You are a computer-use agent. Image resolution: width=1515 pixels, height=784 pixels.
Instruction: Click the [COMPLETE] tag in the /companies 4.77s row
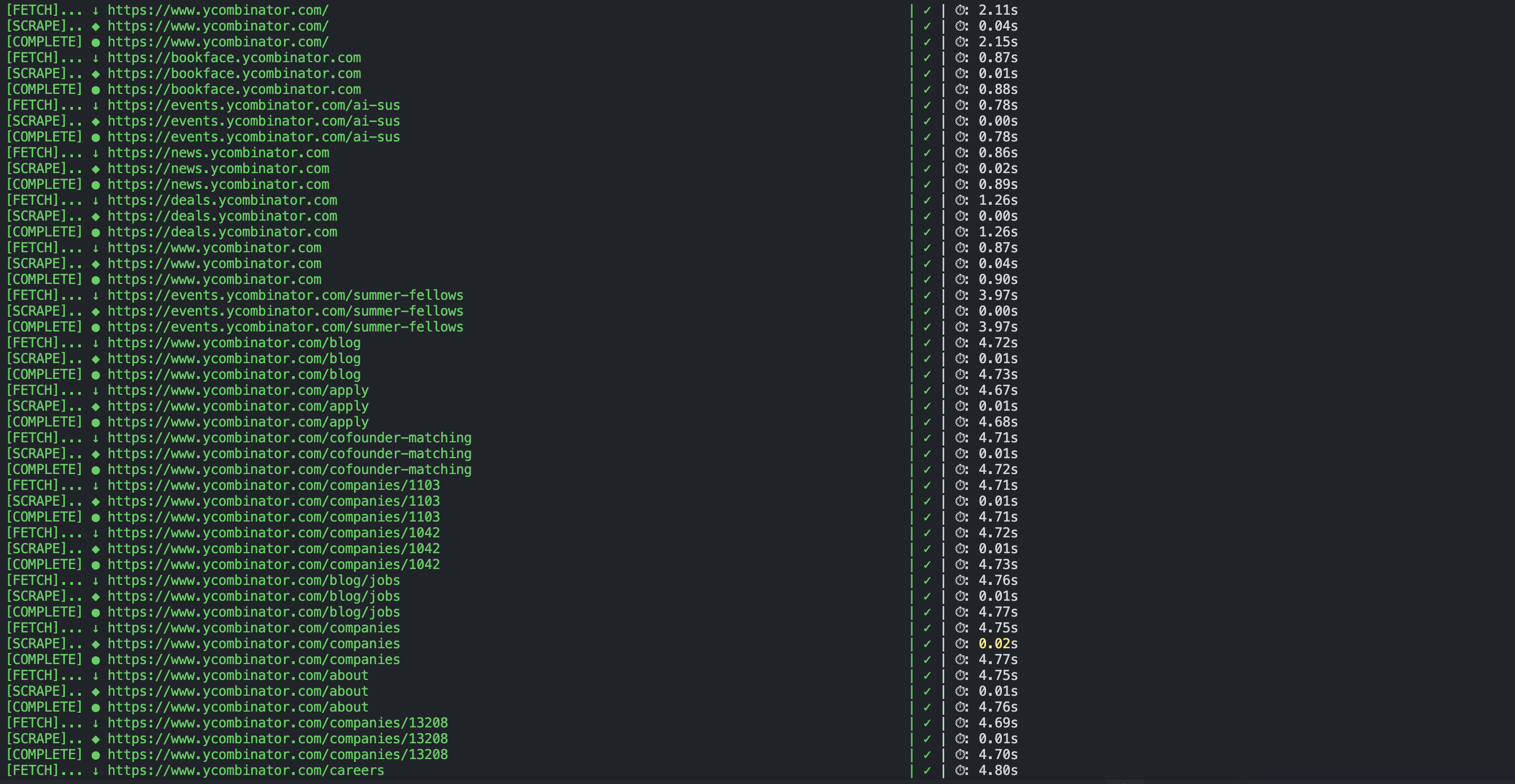click(44, 660)
